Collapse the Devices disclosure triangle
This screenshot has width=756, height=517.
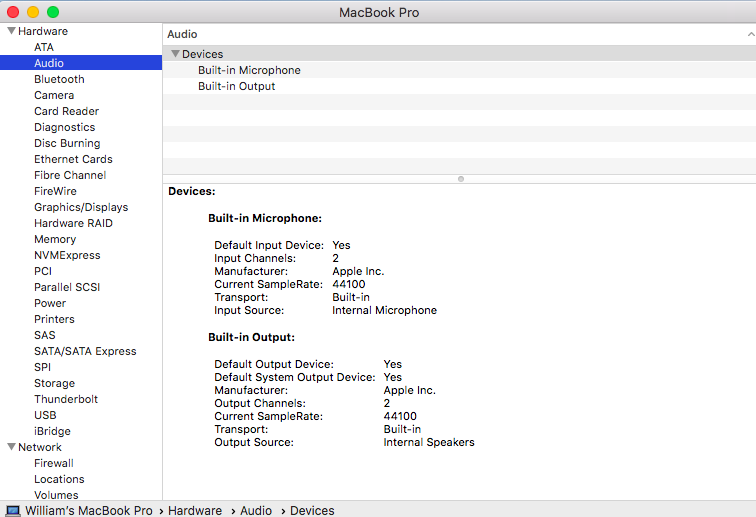(175, 54)
